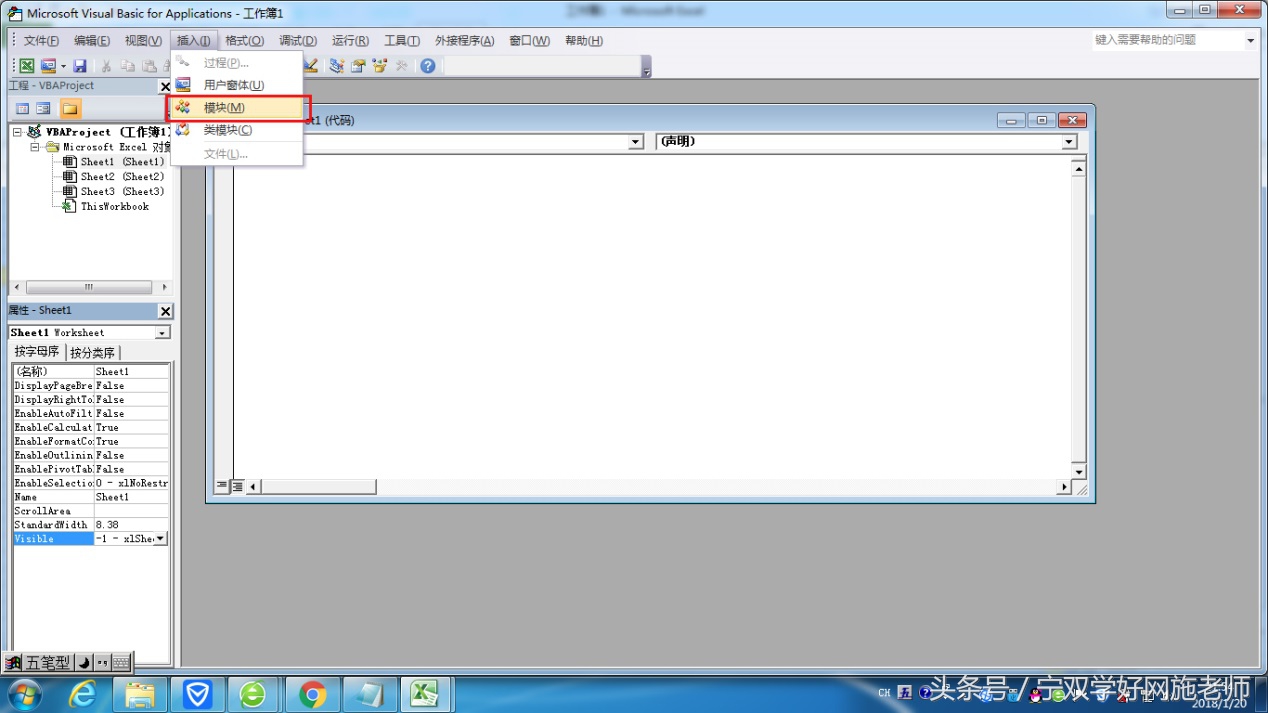Collapse Microsoft Excel Objects folder node
This screenshot has height=713, width=1268.
(x=35, y=147)
